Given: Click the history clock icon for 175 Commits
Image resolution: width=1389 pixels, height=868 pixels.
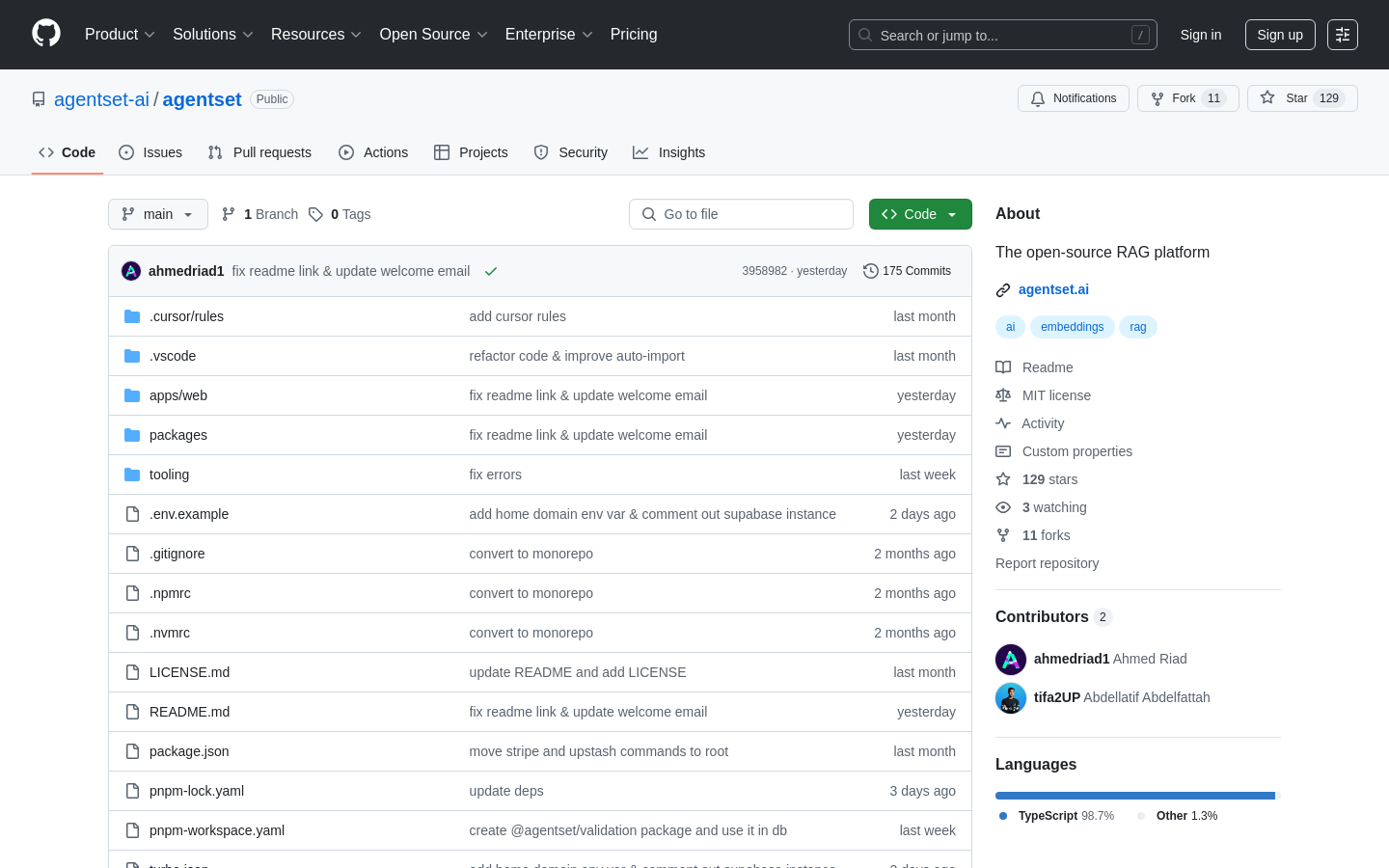Looking at the screenshot, I should [870, 271].
